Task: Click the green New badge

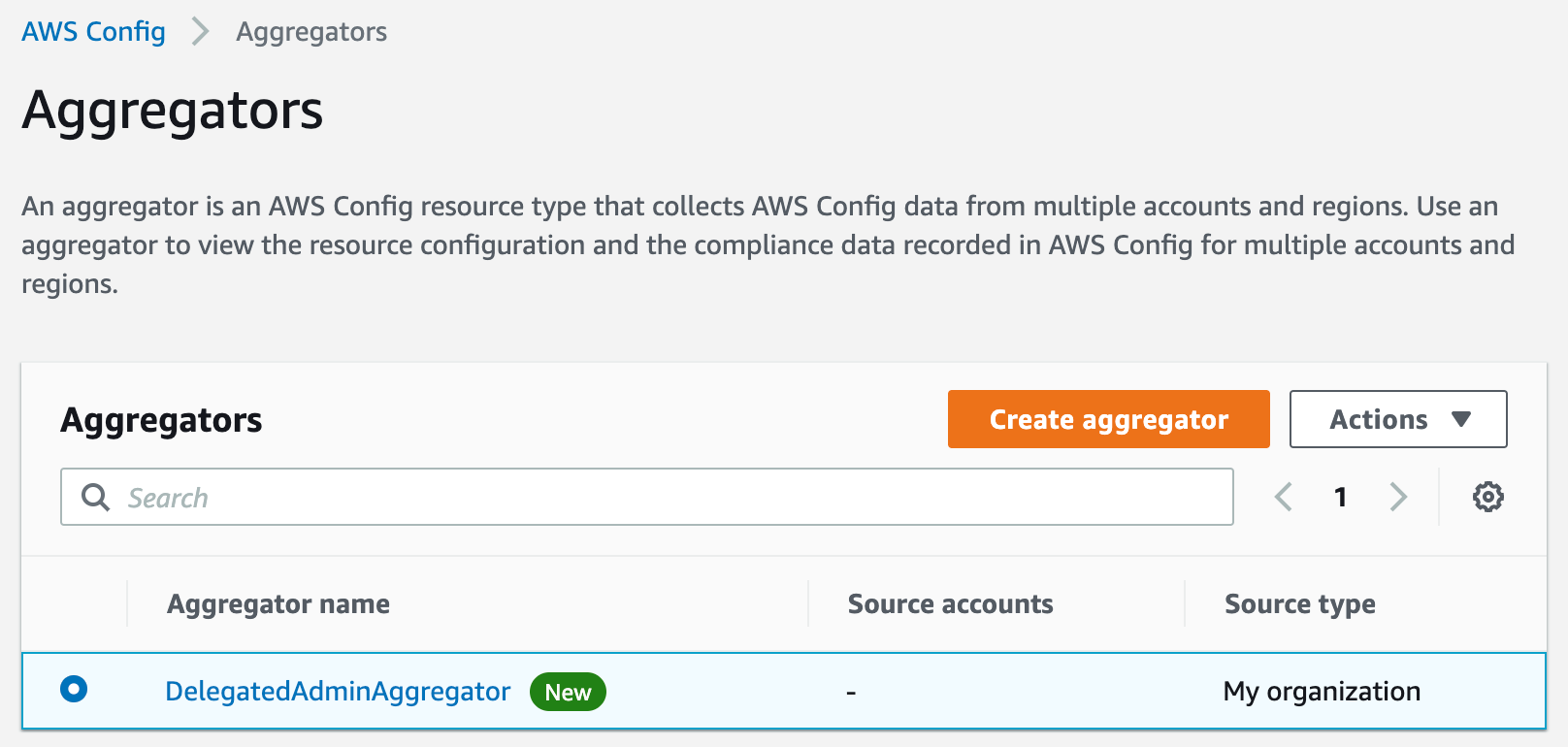Action: click(x=568, y=692)
